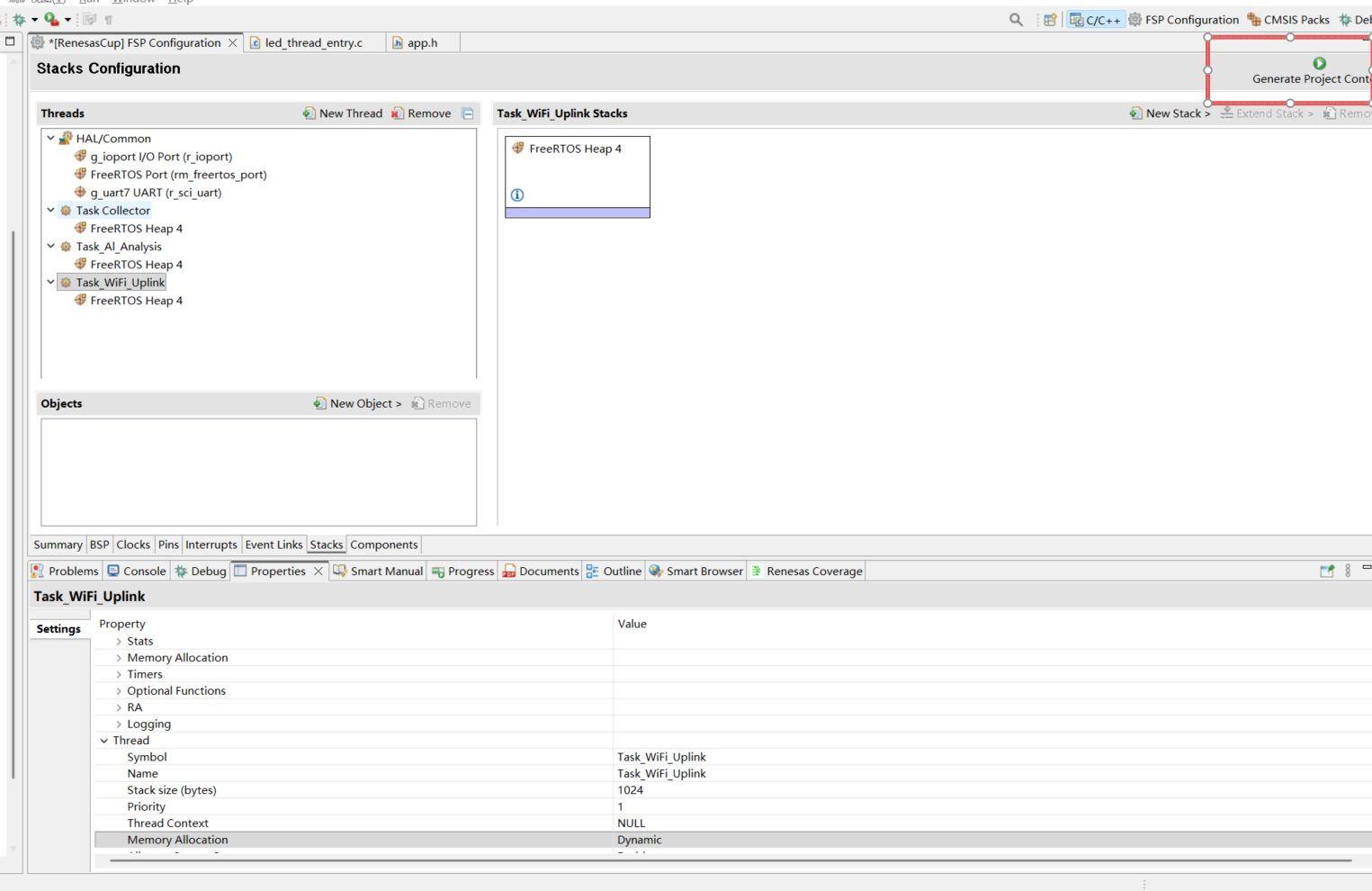Click New Thread in Threads panel
This screenshot has width=1372, height=891.
pyautogui.click(x=342, y=113)
